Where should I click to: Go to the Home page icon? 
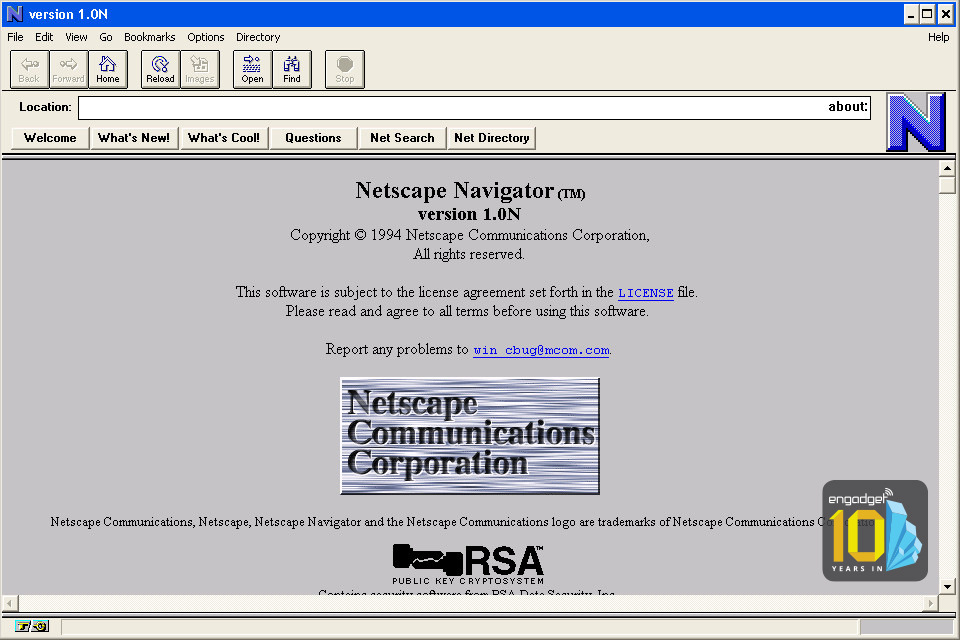[108, 69]
